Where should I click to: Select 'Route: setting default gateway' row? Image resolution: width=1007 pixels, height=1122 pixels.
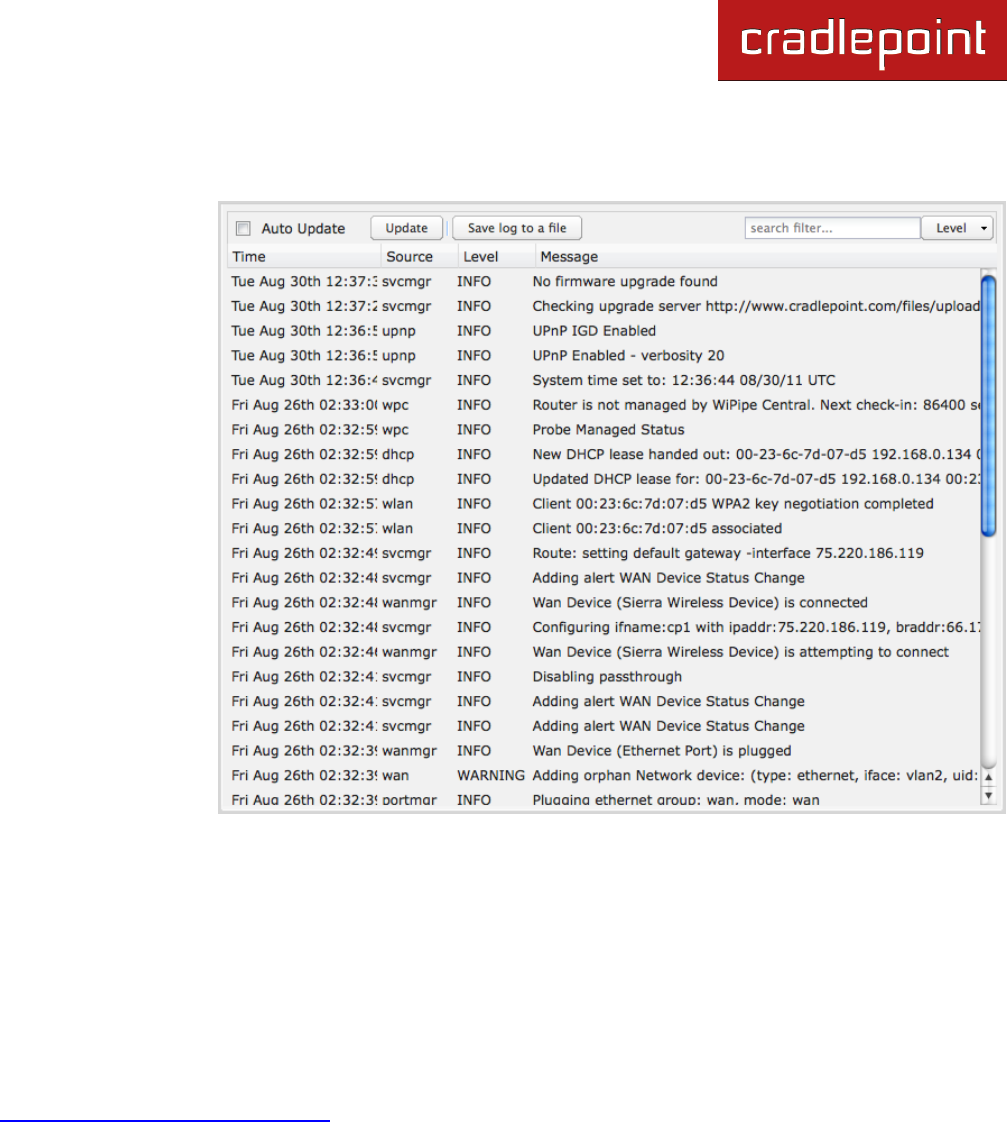[x=603, y=553]
